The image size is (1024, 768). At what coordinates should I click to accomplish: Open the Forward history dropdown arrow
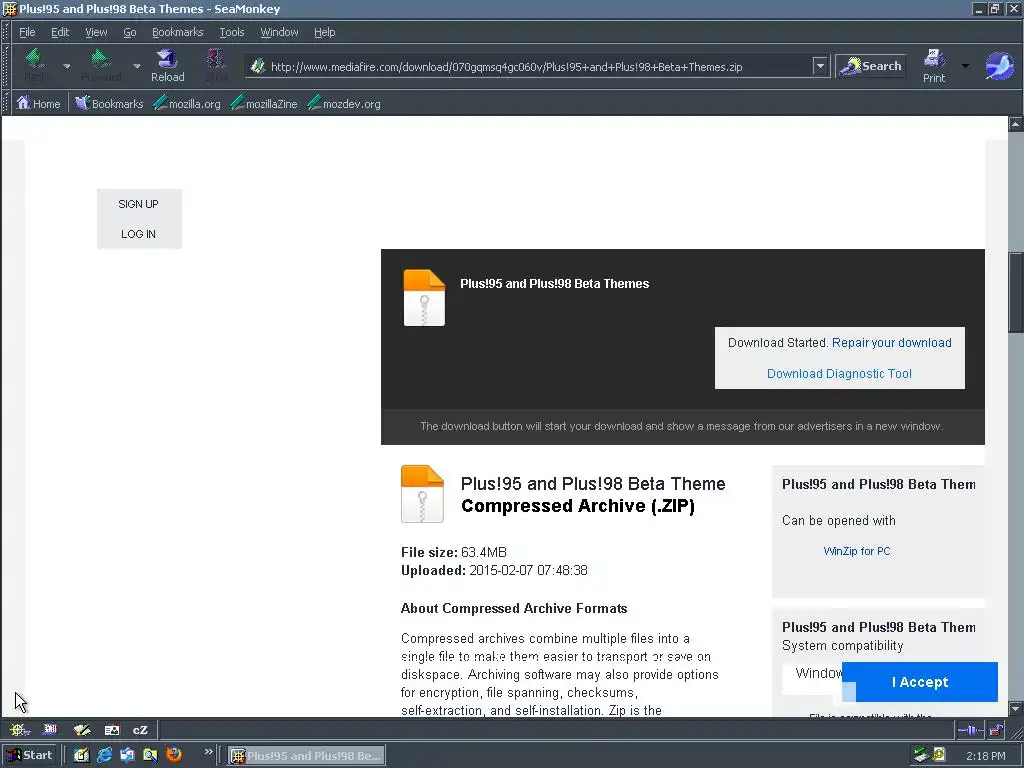pyautogui.click(x=136, y=66)
